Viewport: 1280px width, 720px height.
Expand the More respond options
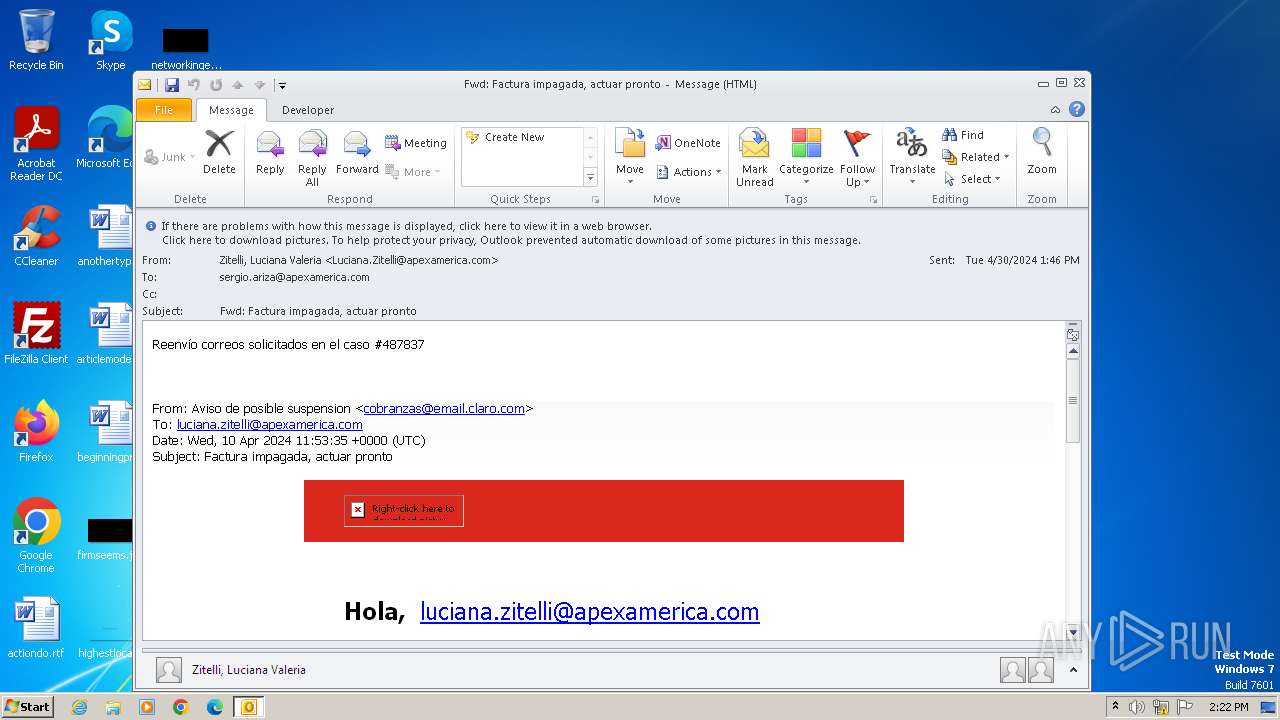click(413, 172)
